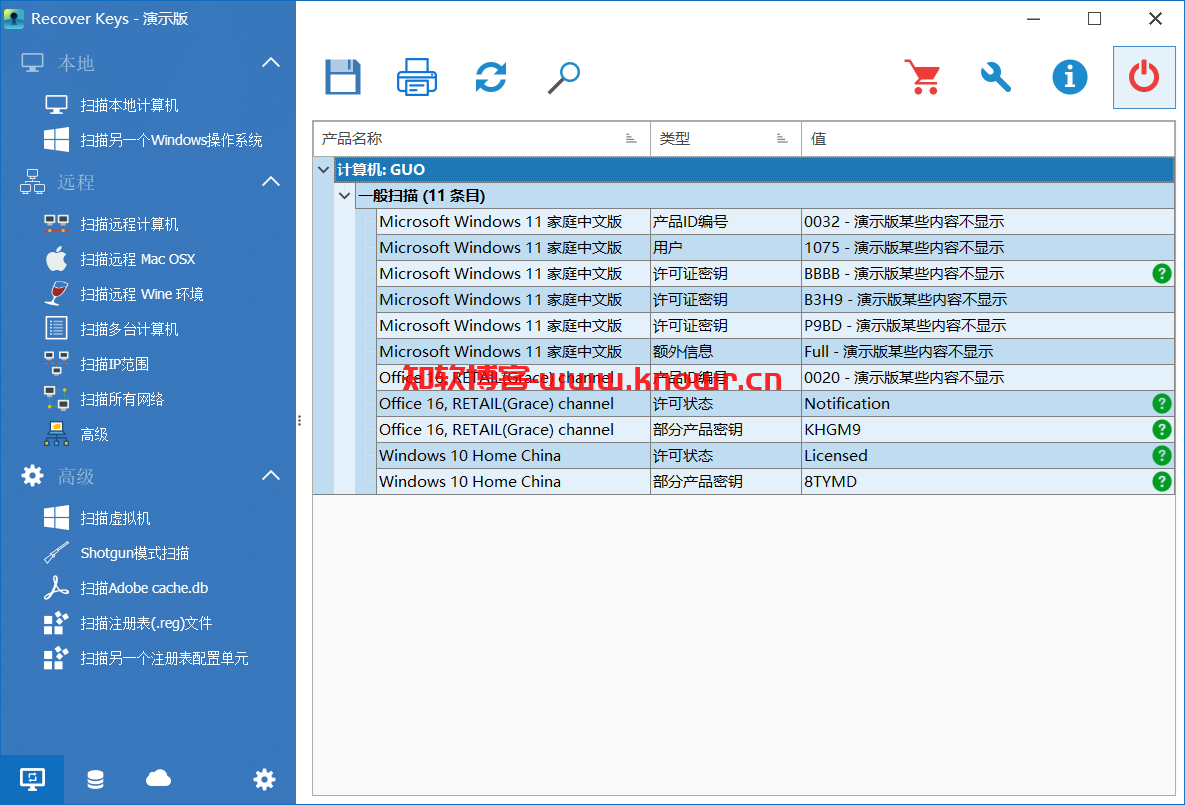Click green help icon on BBBB row
This screenshot has width=1185, height=805.
[x=1162, y=274]
